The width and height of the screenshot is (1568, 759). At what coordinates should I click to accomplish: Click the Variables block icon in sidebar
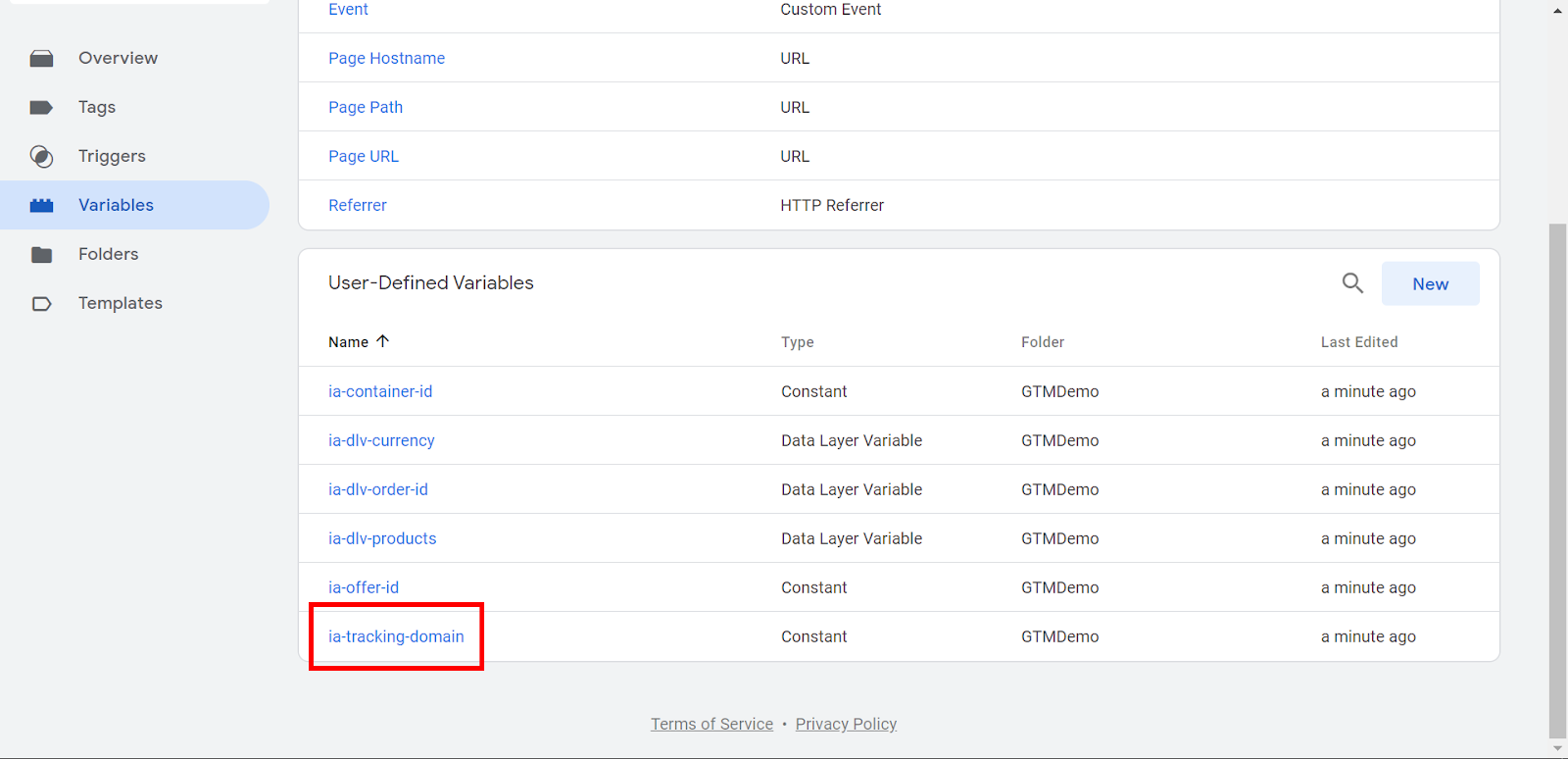[41, 206]
